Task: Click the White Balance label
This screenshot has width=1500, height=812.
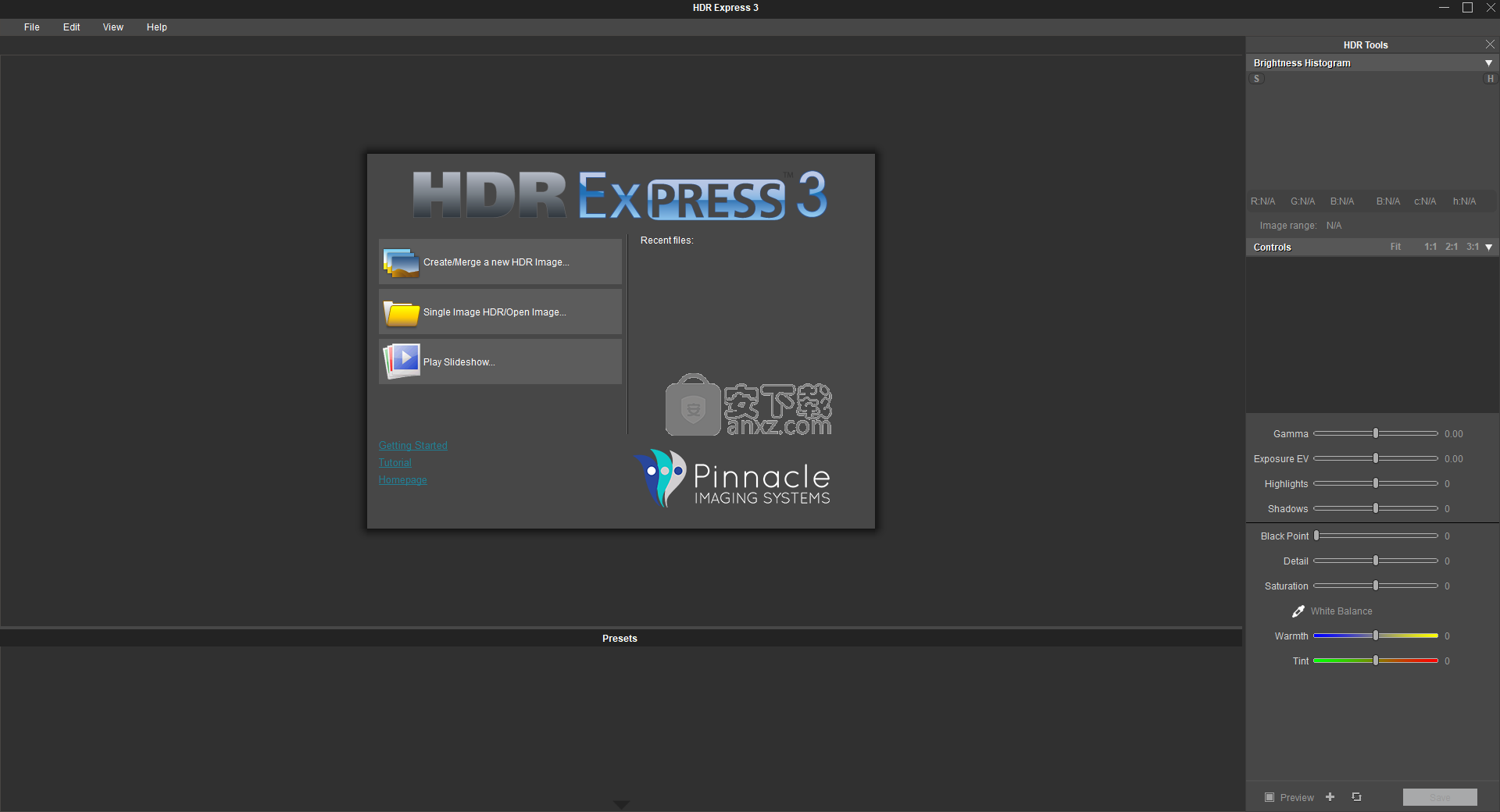Action: click(1341, 611)
